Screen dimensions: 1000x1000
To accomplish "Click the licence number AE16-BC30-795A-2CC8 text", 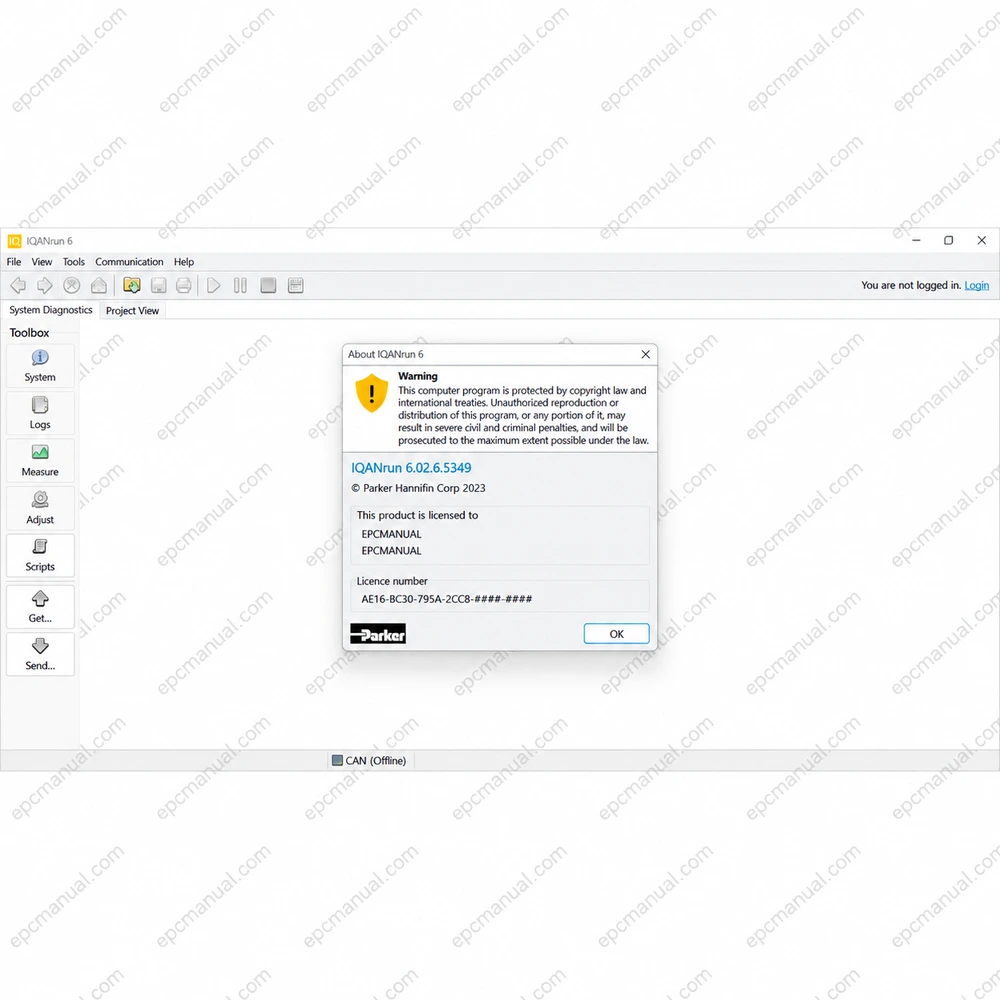I will coord(447,599).
